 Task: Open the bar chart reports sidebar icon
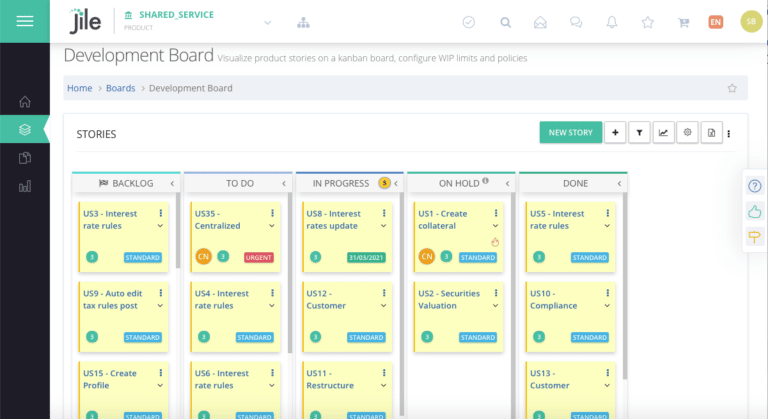[x=24, y=186]
